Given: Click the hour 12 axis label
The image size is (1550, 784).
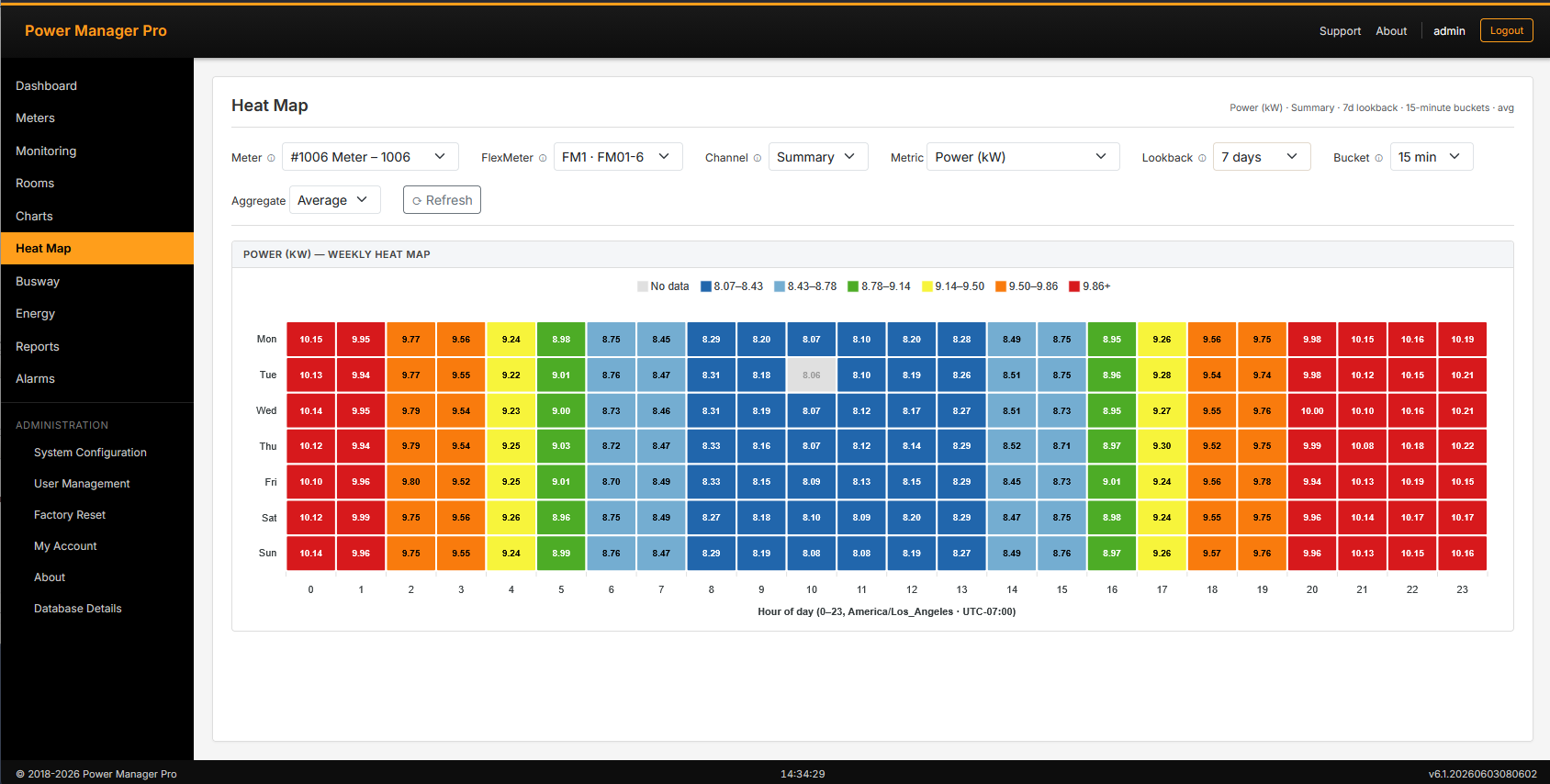Looking at the screenshot, I should [912, 589].
